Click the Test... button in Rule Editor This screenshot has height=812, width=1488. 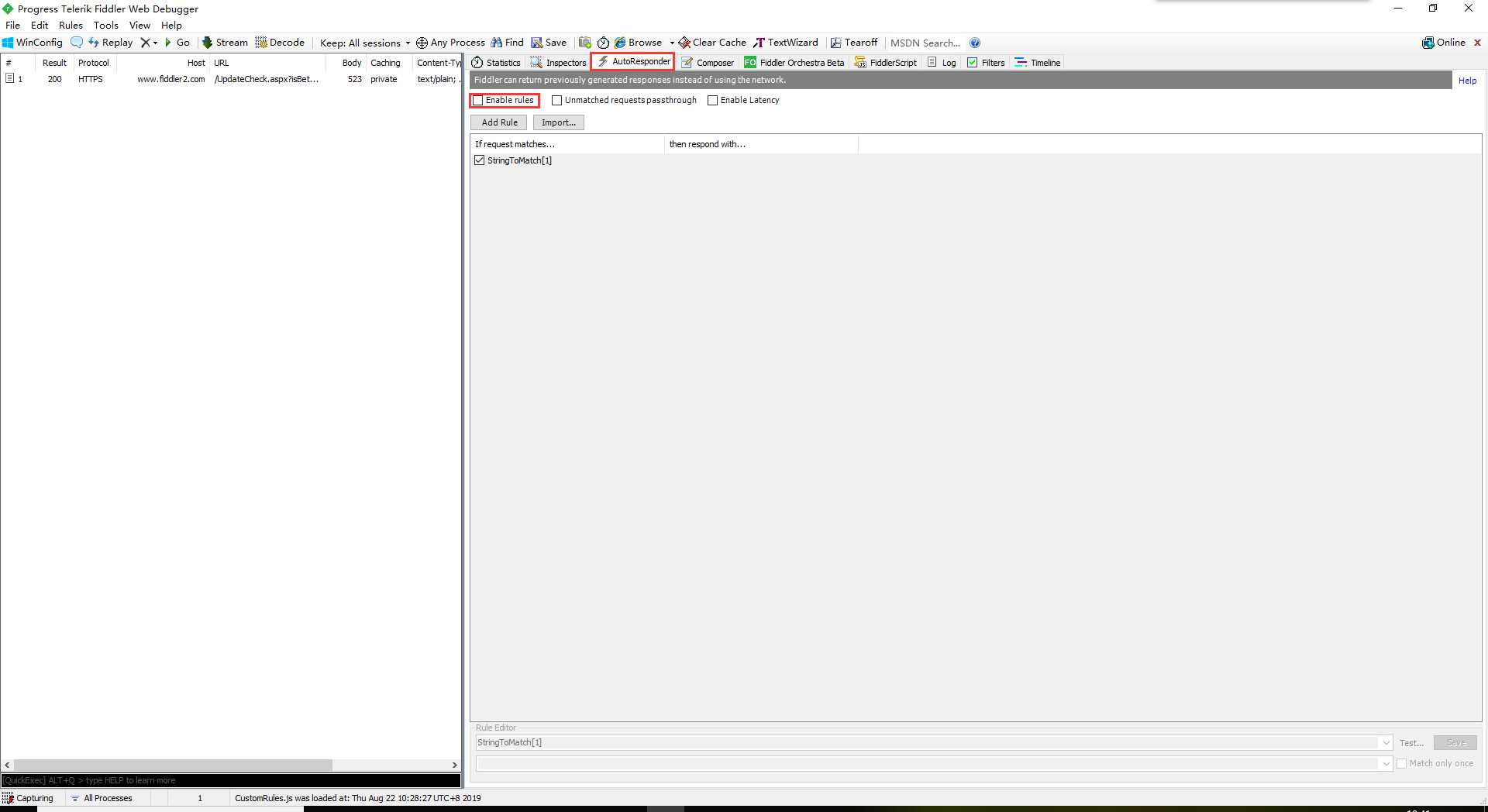pos(1411,742)
